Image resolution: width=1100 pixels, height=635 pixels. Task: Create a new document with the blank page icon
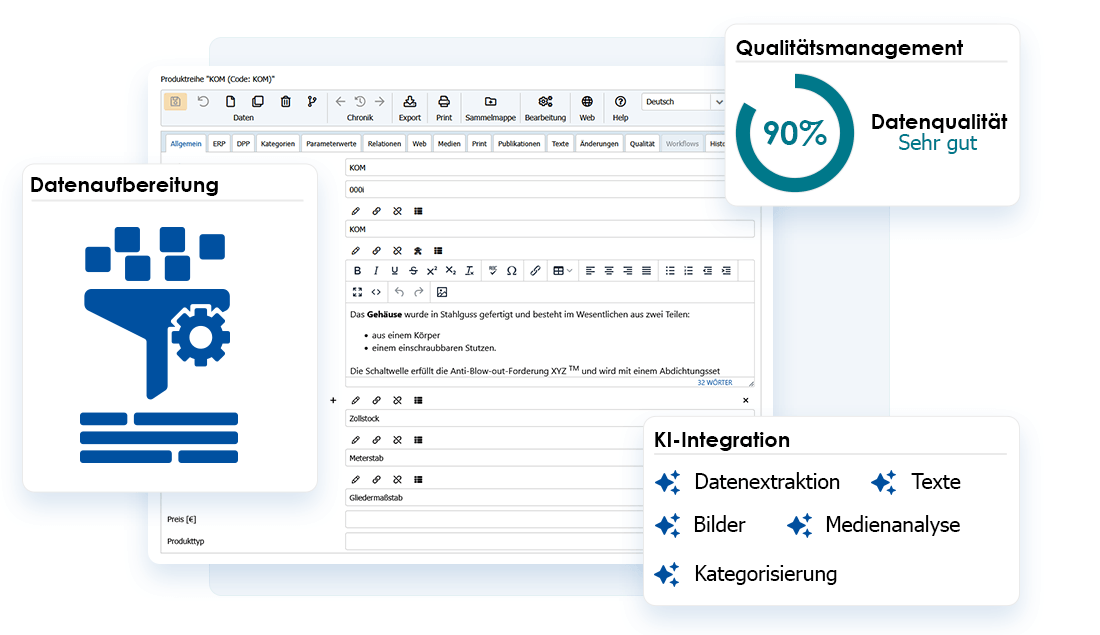pos(230,102)
